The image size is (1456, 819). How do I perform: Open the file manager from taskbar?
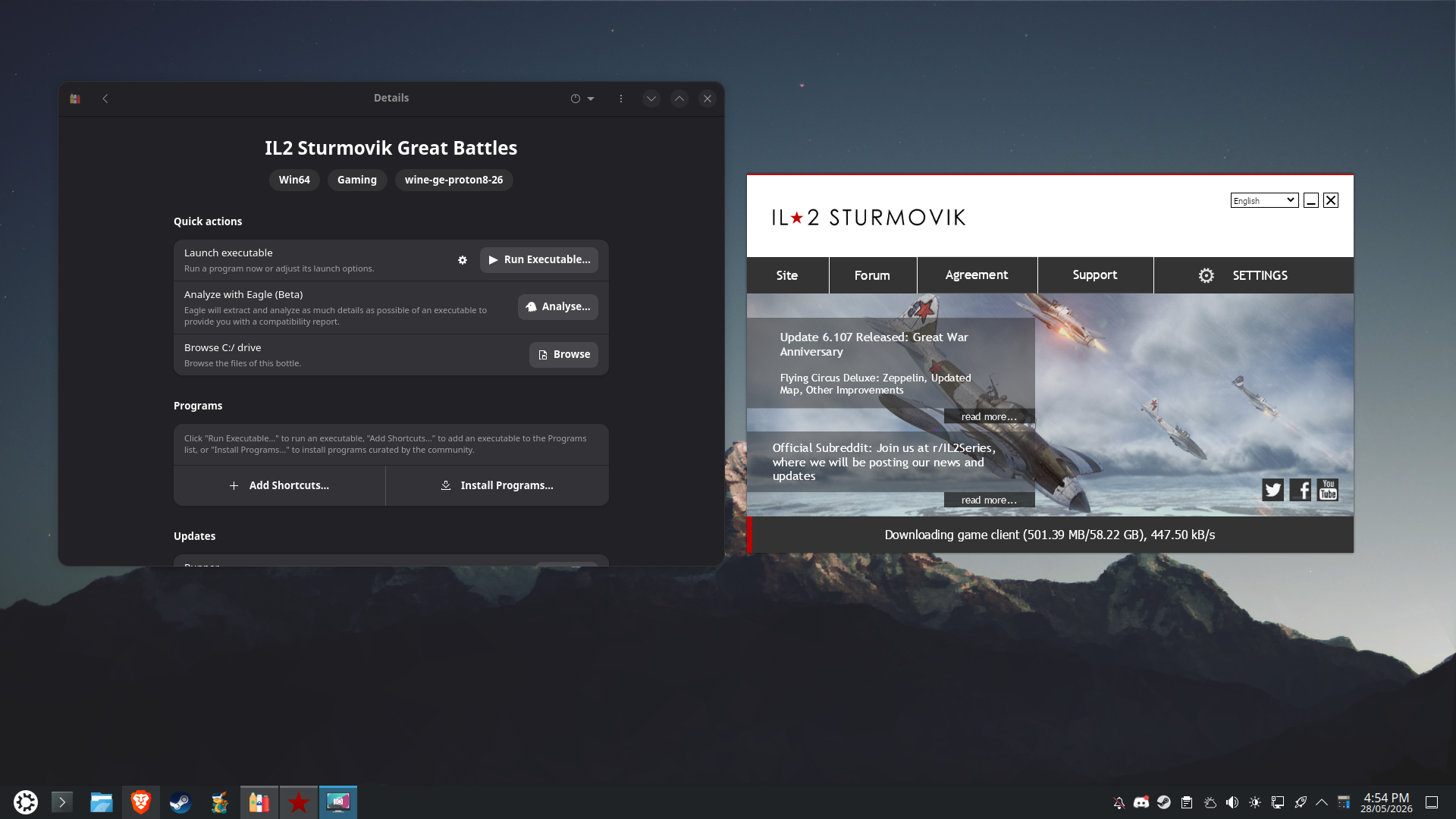(102, 802)
